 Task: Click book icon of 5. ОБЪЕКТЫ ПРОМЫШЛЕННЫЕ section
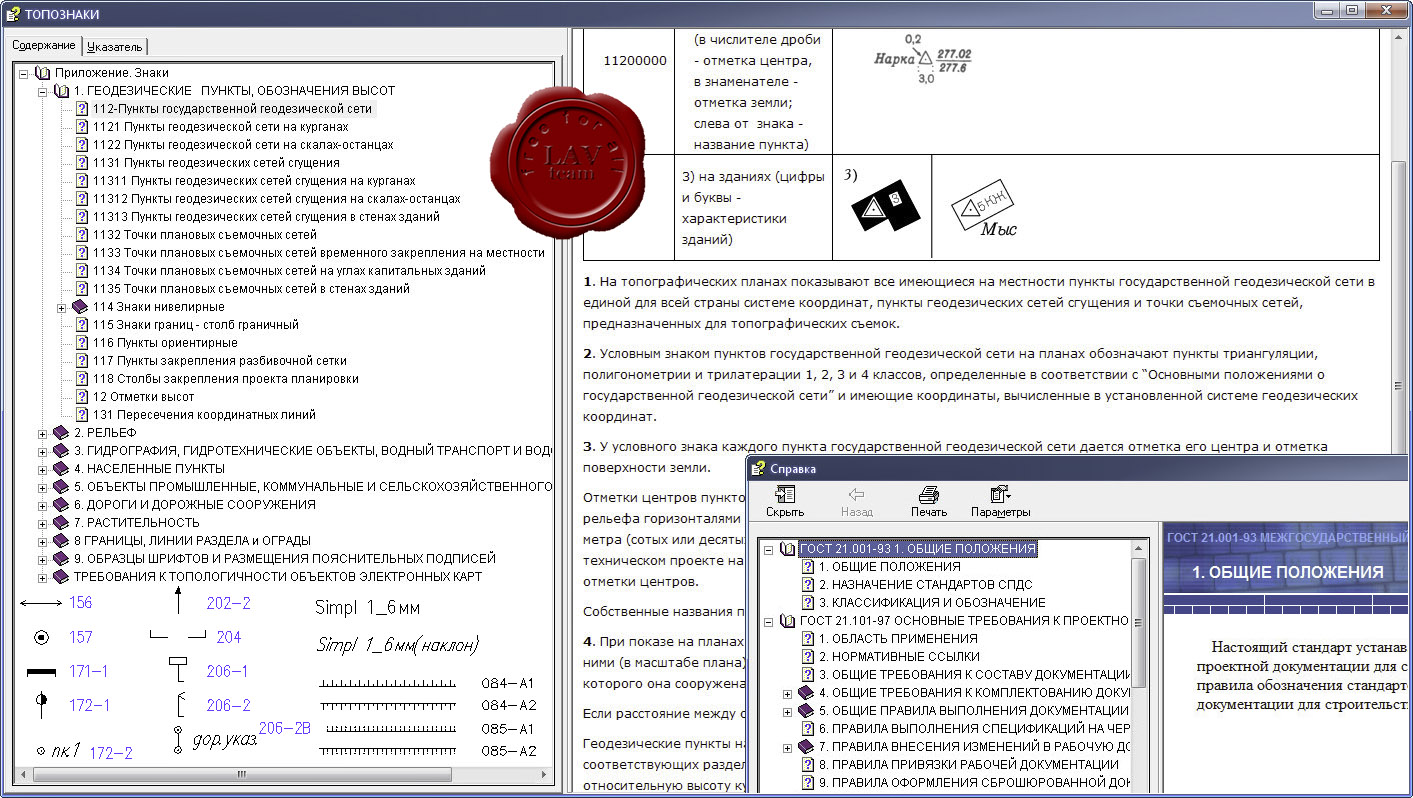(61, 487)
